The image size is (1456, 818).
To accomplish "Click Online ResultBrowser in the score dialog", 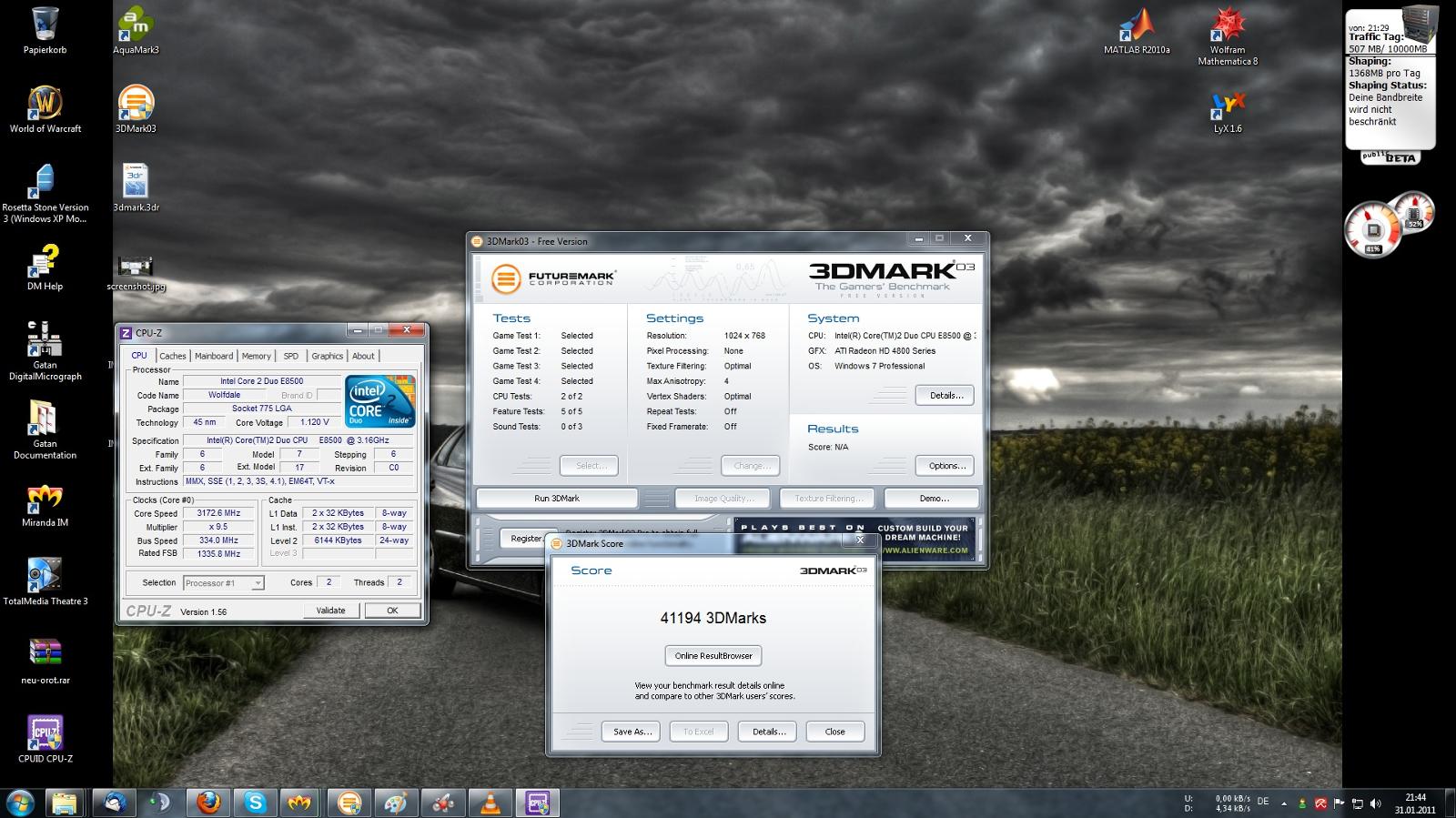I will click(x=713, y=656).
